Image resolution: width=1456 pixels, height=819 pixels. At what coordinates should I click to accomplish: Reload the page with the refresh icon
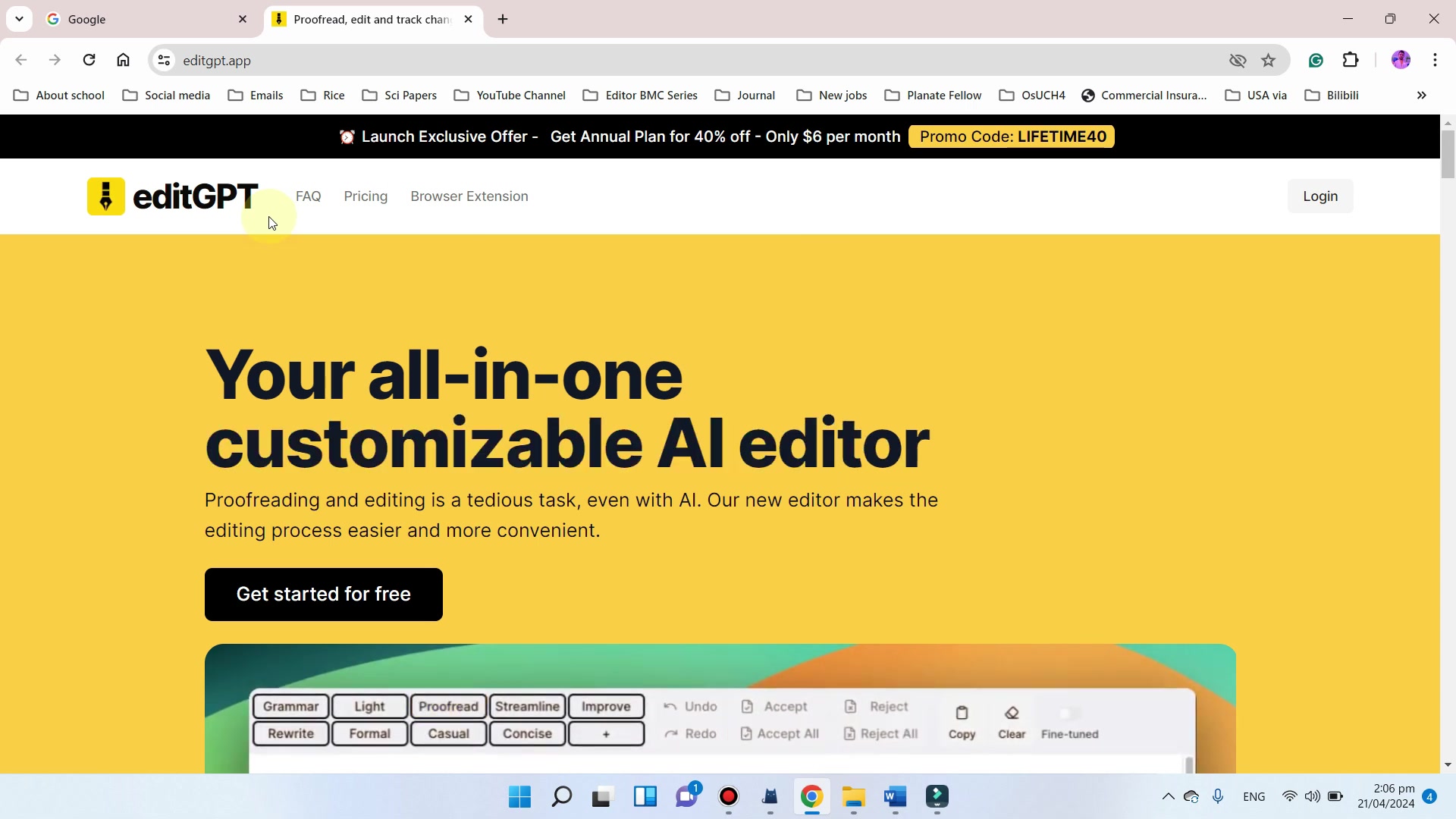pos(89,60)
